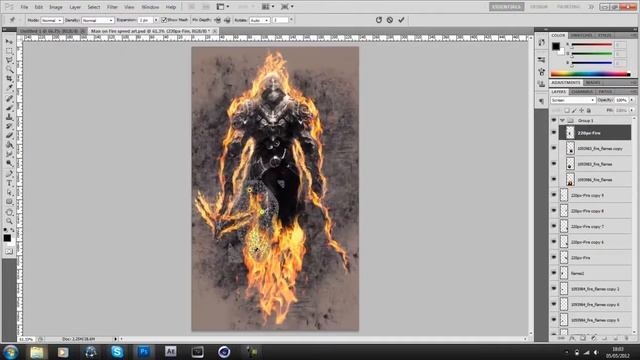Delete layer using trash icon

(x=627, y=338)
